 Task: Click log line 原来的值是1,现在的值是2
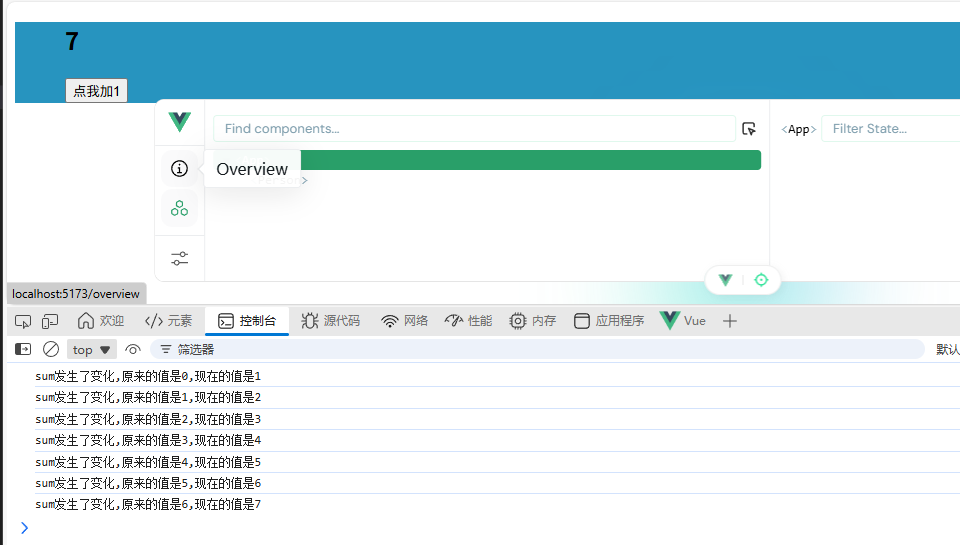[x=148, y=397]
